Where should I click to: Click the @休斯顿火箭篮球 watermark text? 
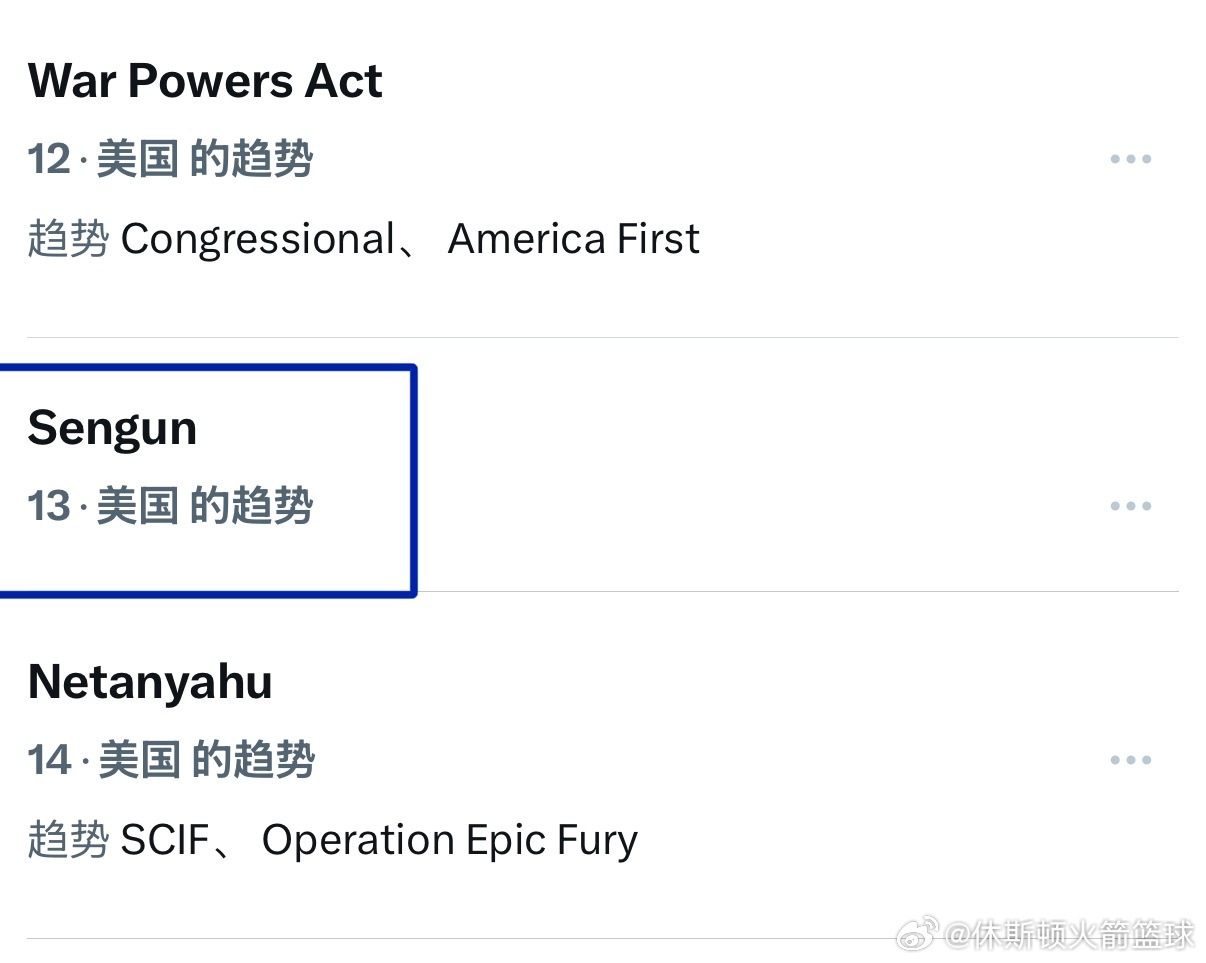click(1070, 934)
